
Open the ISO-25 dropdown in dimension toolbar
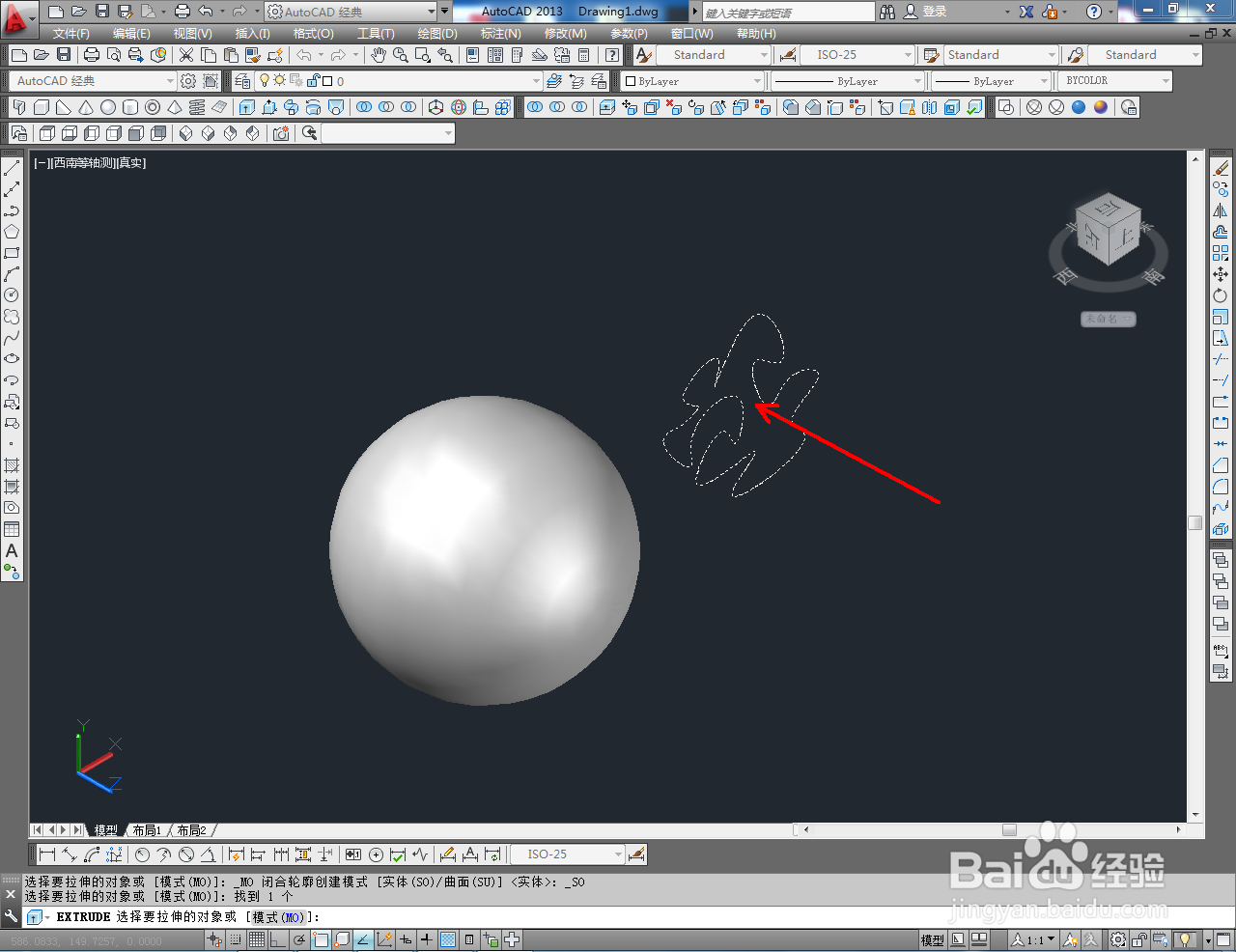click(x=568, y=854)
